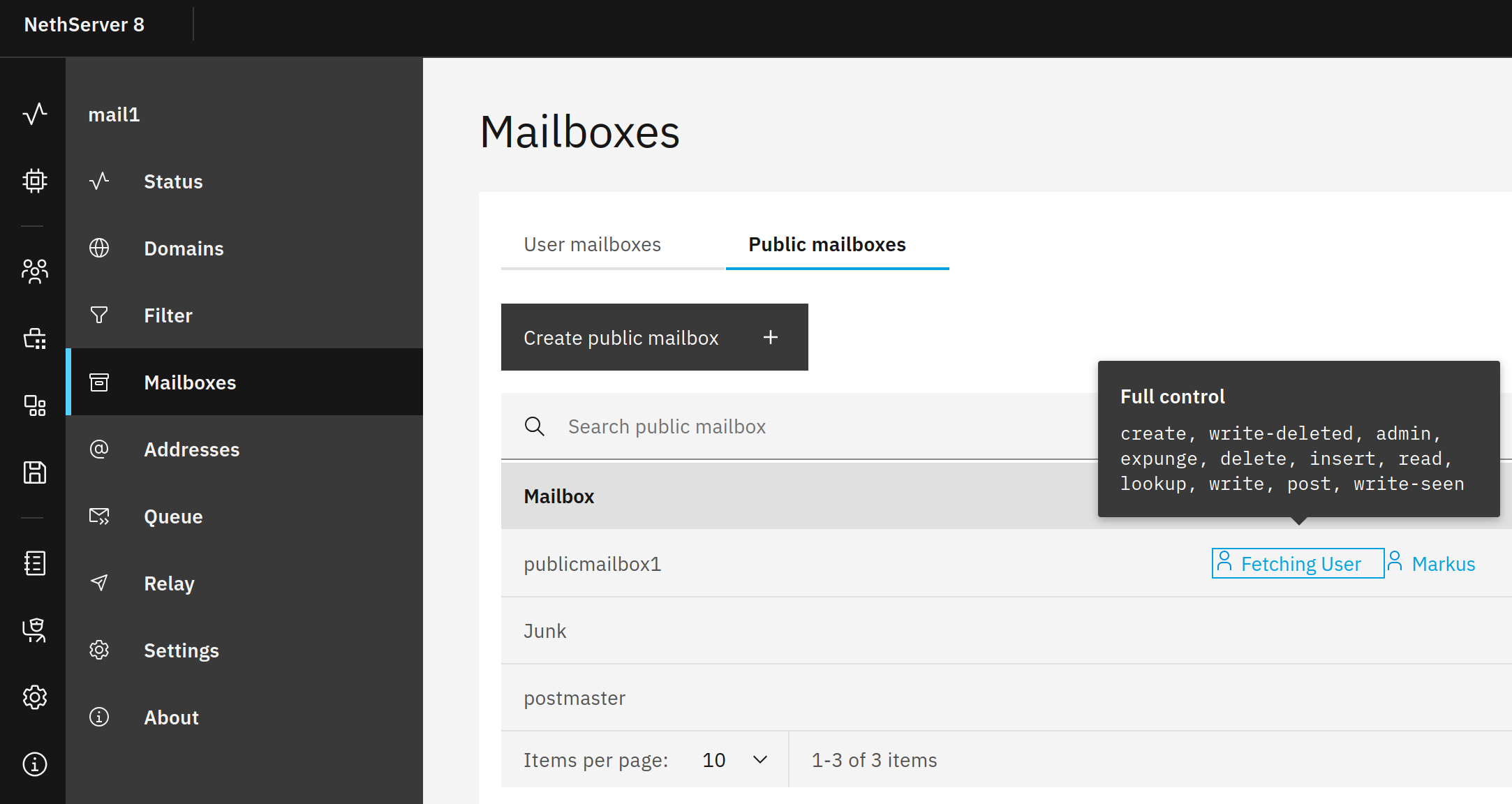Open Backup floppy disk icon
Screen dimensions: 1512x804
point(34,472)
